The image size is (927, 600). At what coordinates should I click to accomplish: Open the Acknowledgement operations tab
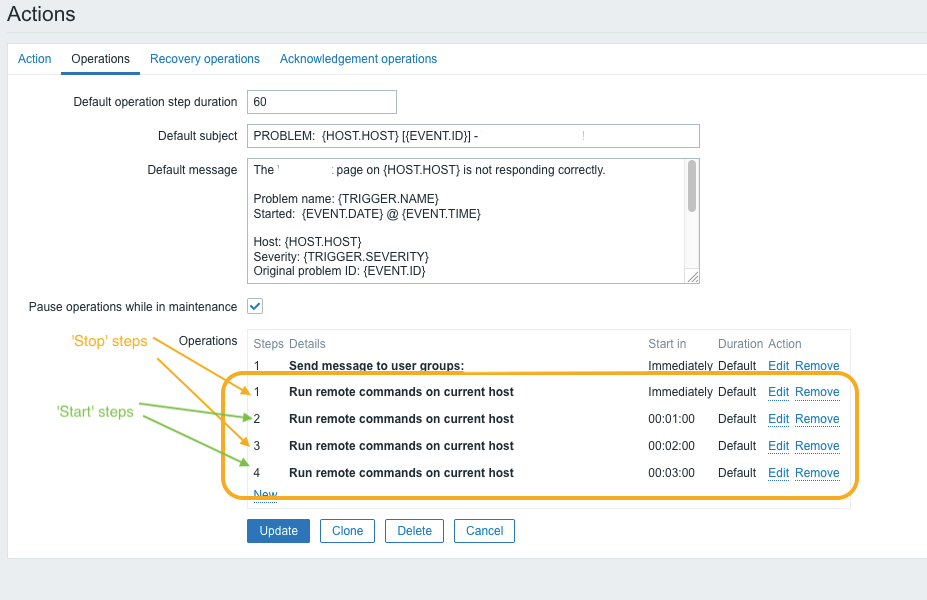coord(358,59)
